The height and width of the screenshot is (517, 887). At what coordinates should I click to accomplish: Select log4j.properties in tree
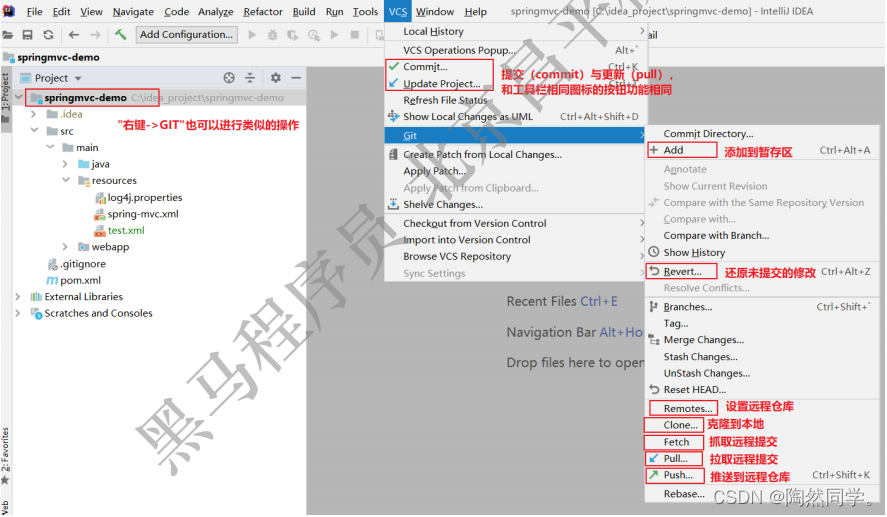(x=145, y=197)
